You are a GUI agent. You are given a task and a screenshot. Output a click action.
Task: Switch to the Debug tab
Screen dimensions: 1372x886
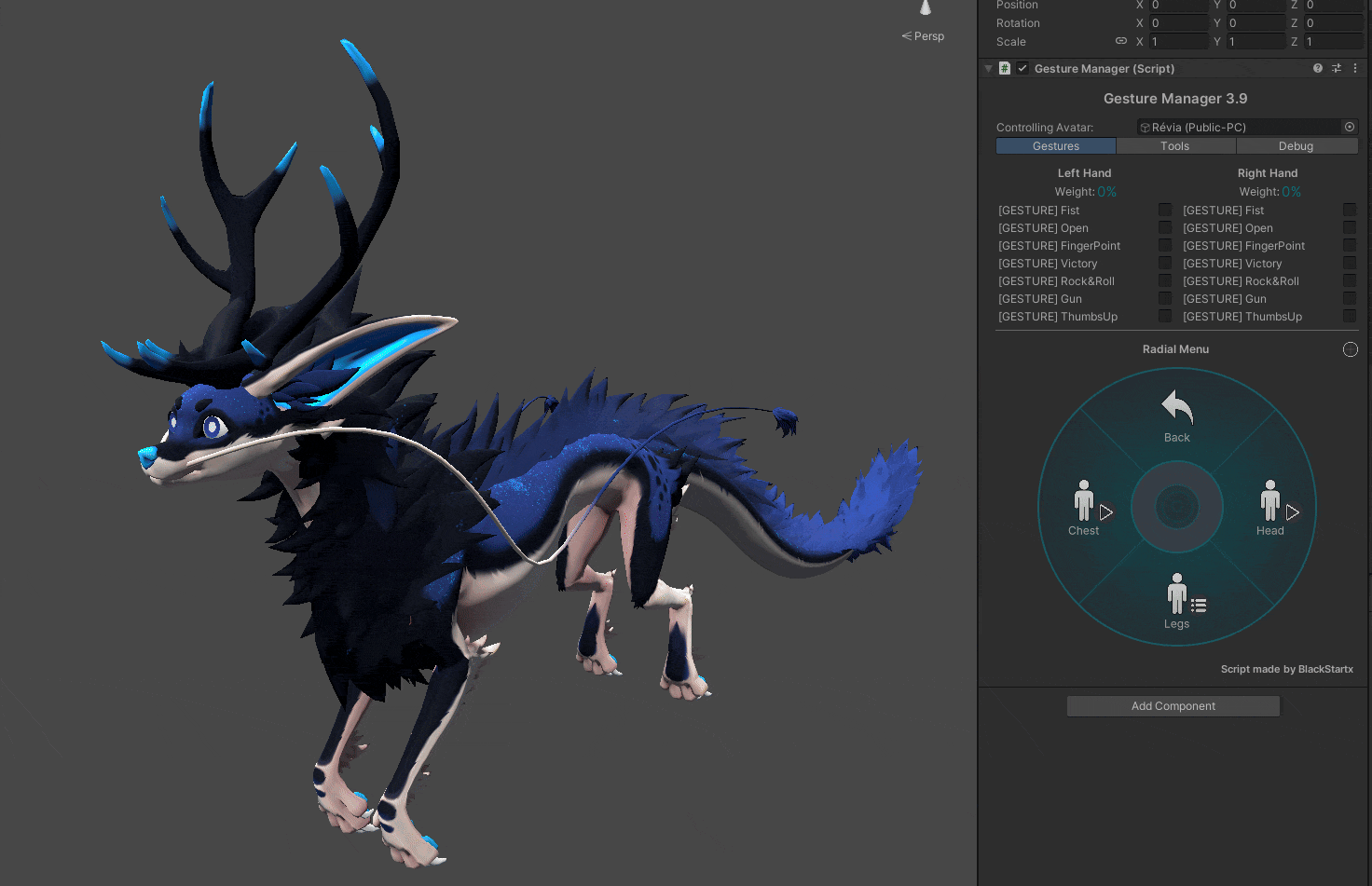[1296, 146]
